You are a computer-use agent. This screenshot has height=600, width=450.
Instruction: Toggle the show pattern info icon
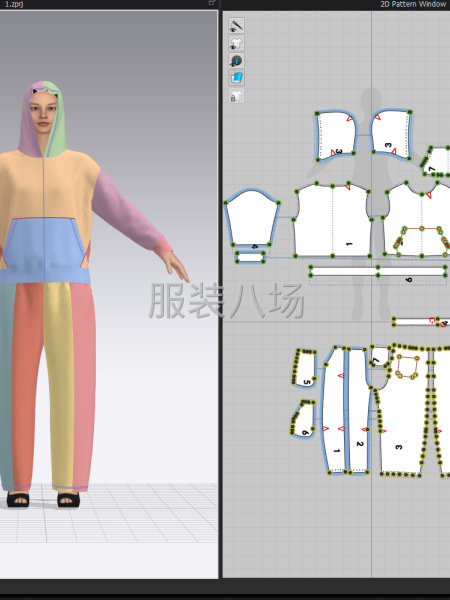[237, 60]
